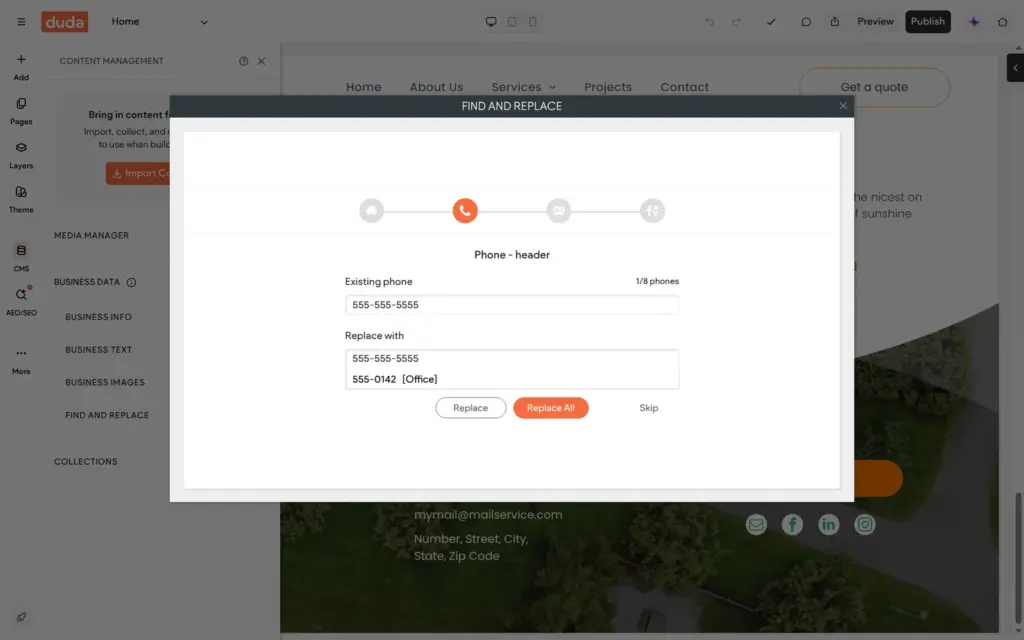Image resolution: width=1024 pixels, height=640 pixels.
Task: Click the 1/8 phones counter text
Action: (657, 281)
